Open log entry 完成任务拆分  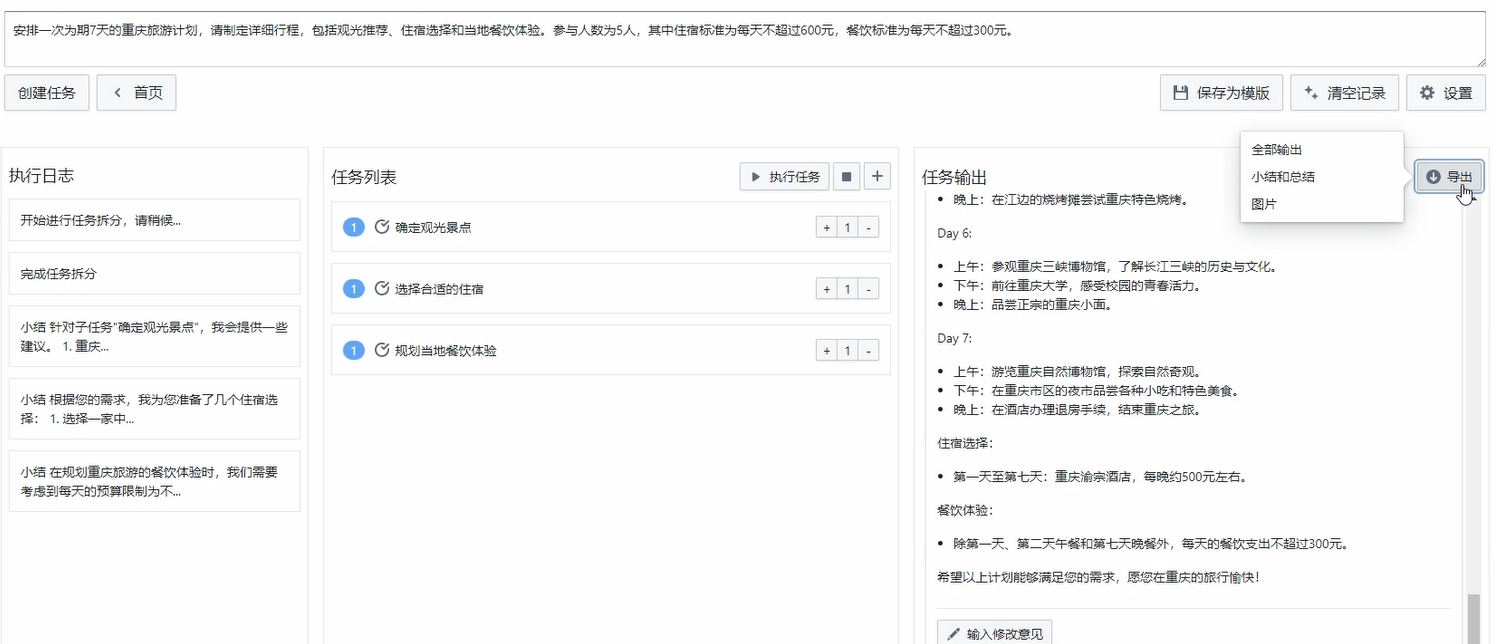(x=154, y=274)
